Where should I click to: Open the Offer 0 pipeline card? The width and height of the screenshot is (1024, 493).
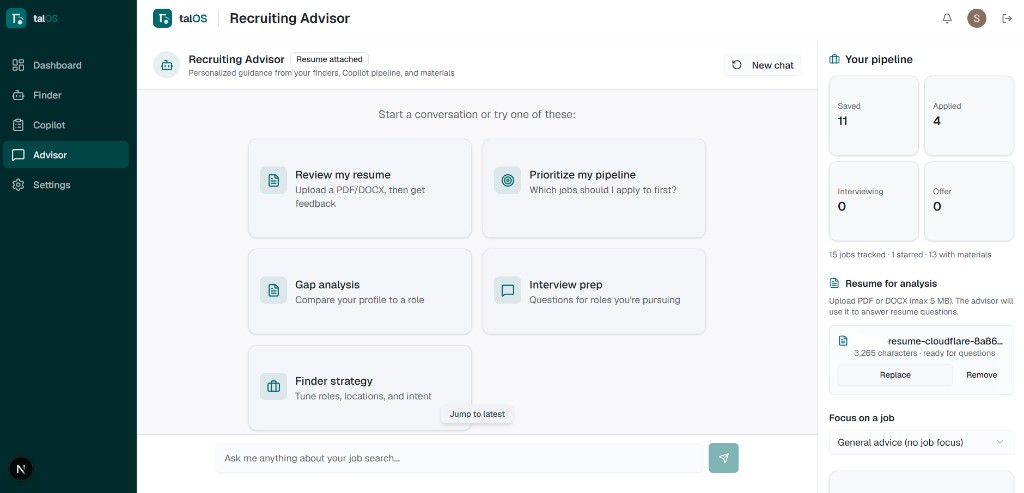(969, 201)
